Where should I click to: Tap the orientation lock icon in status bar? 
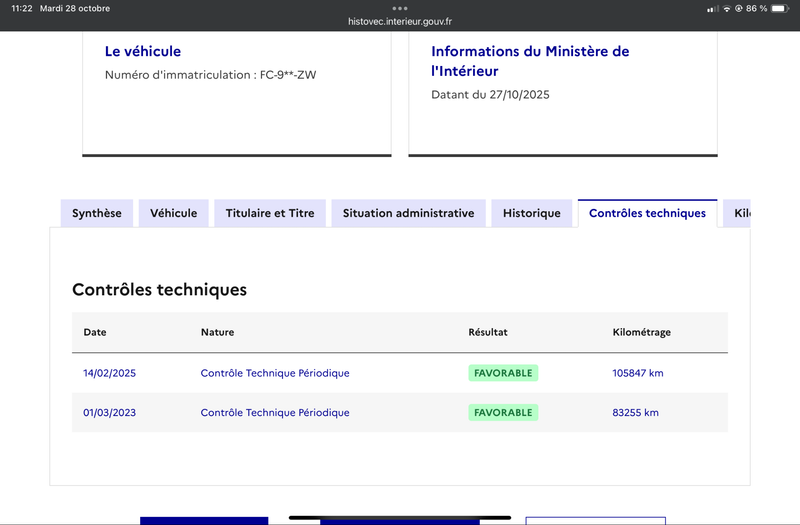(739, 8)
